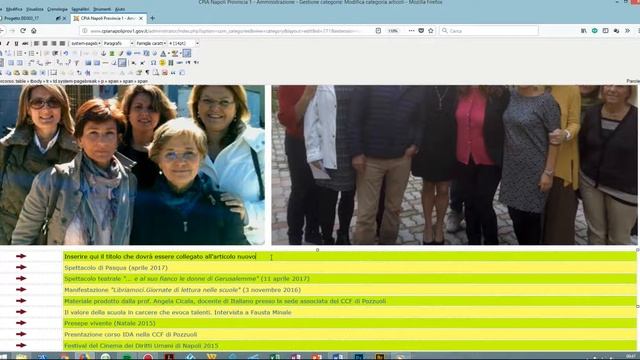This screenshot has height=360, width=640.
Task: Click 'Presepe vivente (Natale 2015)' link
Action: (x=109, y=323)
